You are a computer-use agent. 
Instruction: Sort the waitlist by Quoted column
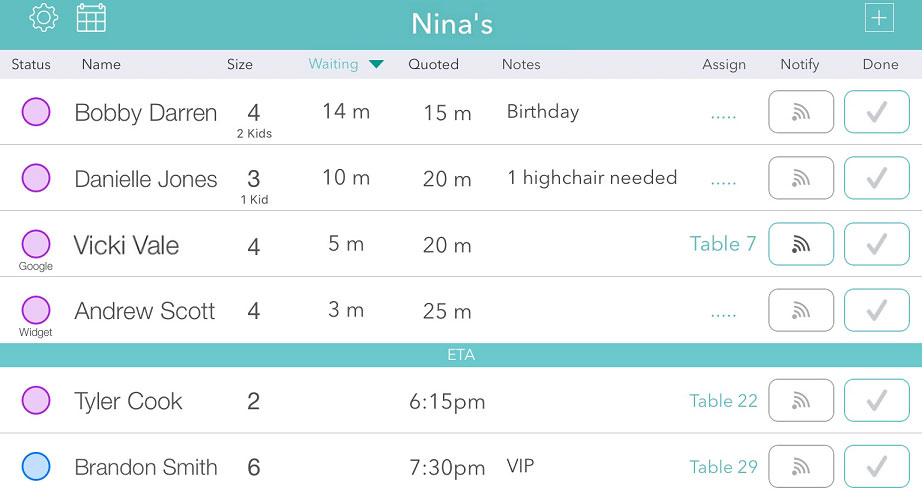tap(433, 64)
